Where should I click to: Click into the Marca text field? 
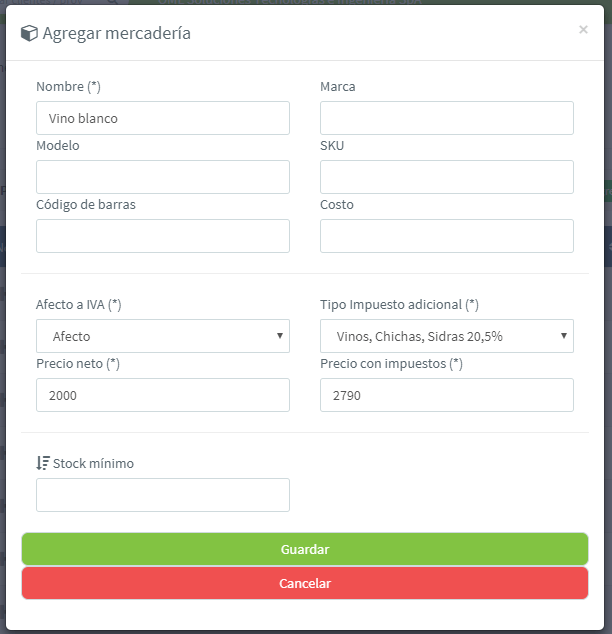pyautogui.click(x=447, y=118)
